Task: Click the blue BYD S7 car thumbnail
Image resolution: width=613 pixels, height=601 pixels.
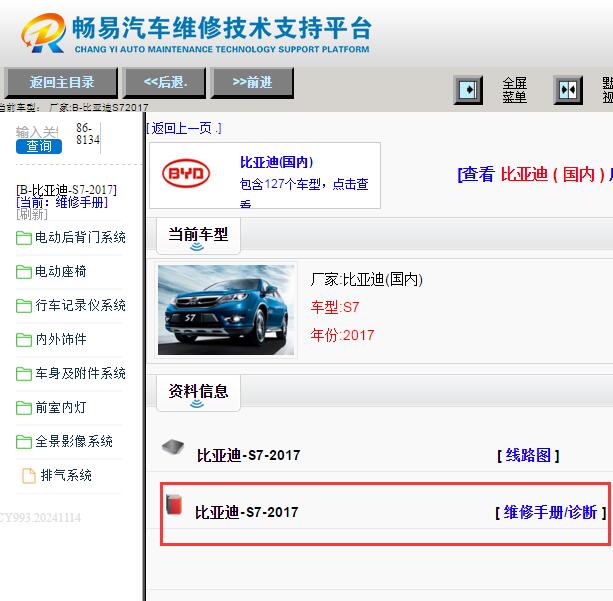Action: click(x=226, y=310)
